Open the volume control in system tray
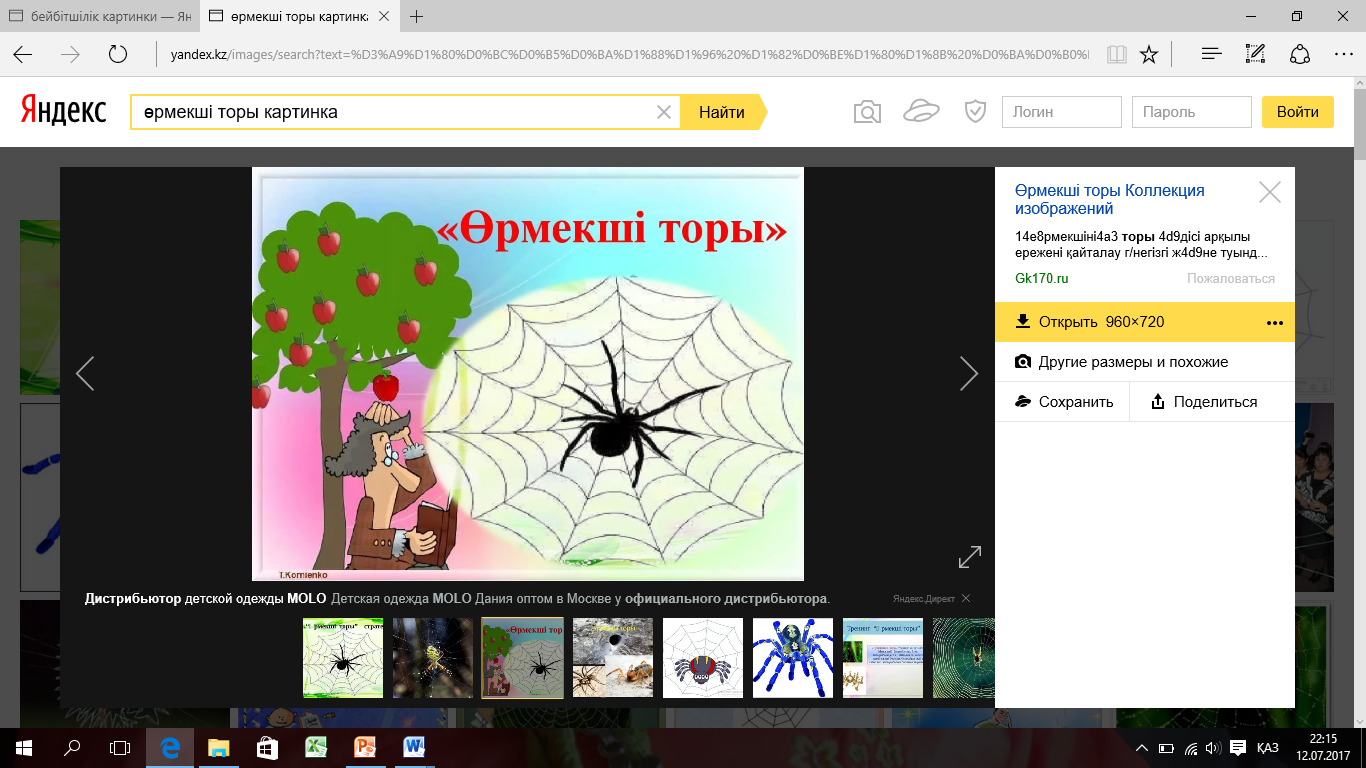1366x768 pixels. point(1213,747)
